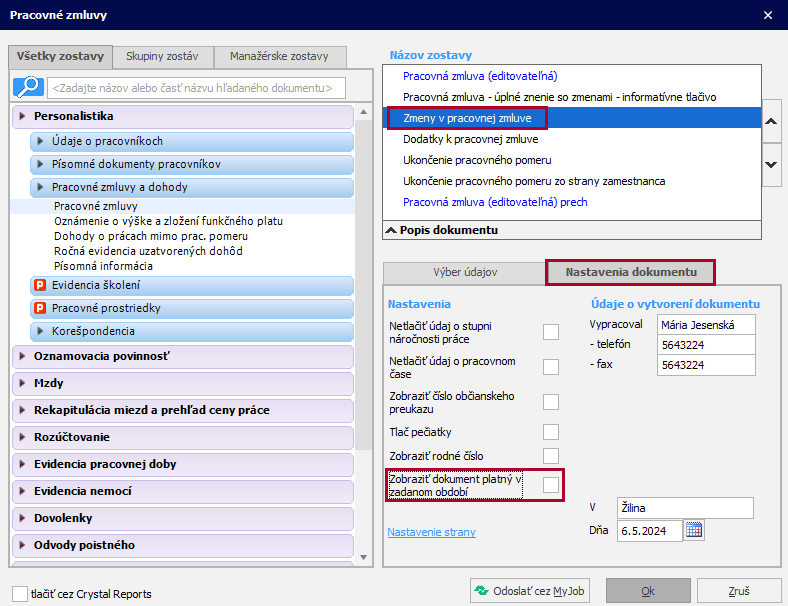Image resolution: width=788 pixels, height=606 pixels.
Task: Close the Pracovné zmluvy dialog window
Action: (x=767, y=15)
